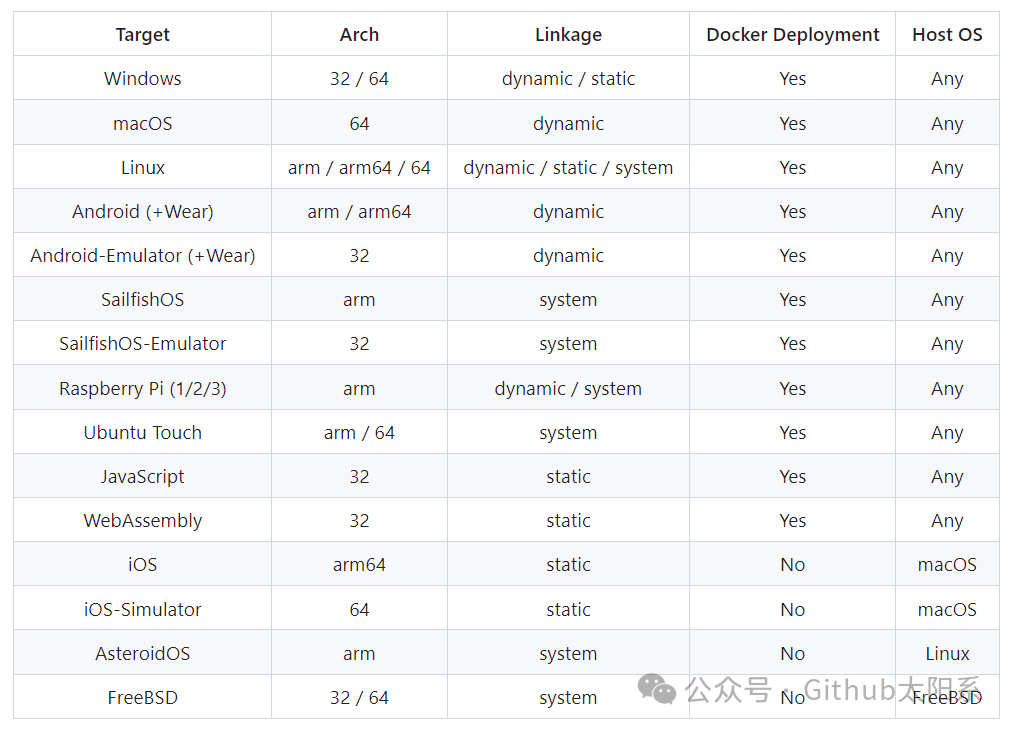The width and height of the screenshot is (1015, 731).
Task: Click the Raspberry Pi (1/2/3) cell
Action: [x=143, y=389]
